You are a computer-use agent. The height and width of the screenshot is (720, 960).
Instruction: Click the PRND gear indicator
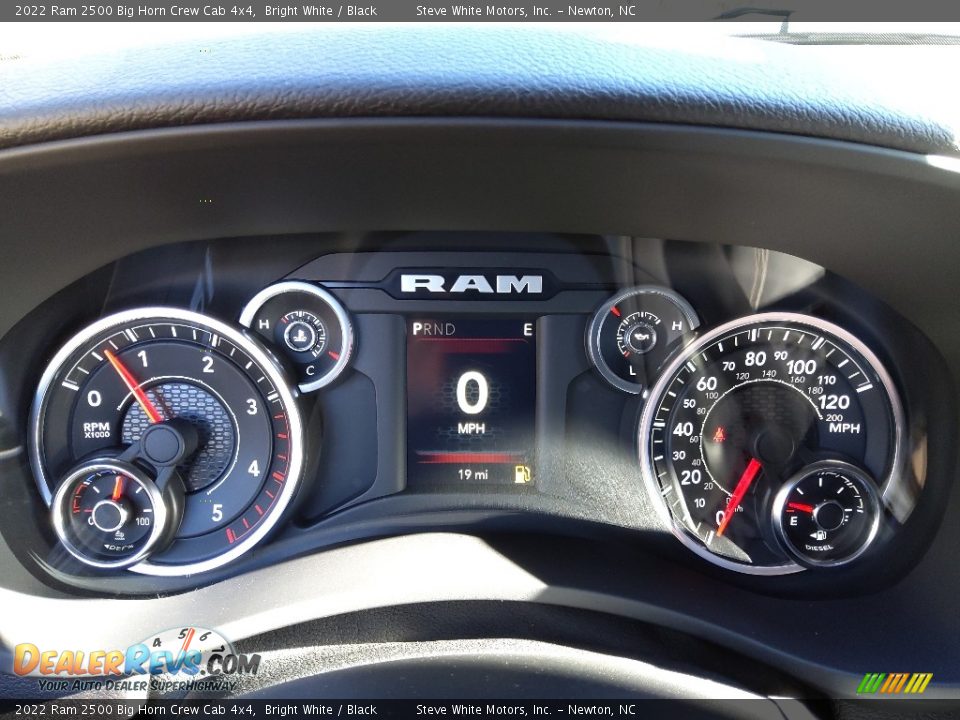point(434,329)
